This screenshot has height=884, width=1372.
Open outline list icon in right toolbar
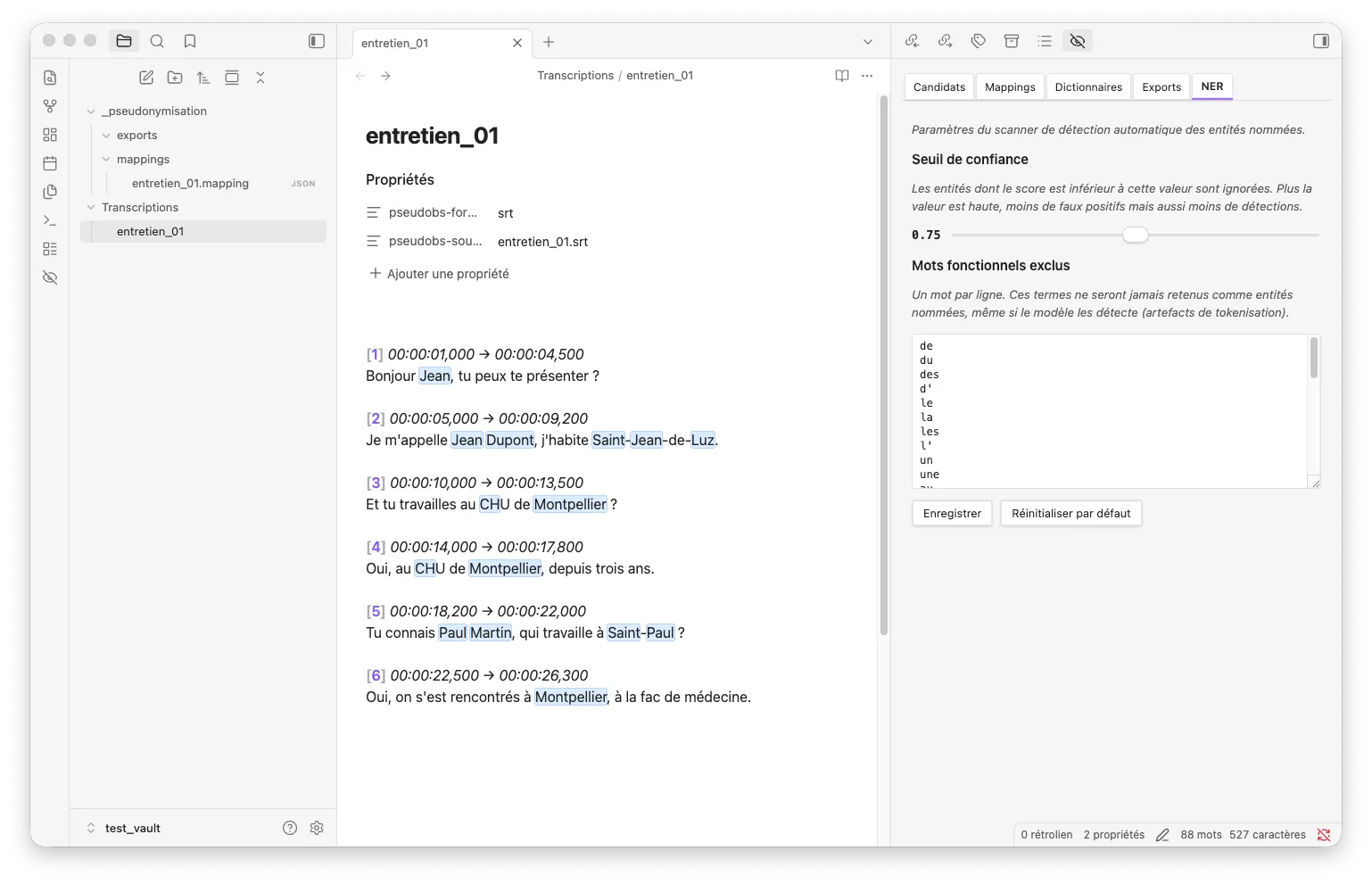[1045, 41]
